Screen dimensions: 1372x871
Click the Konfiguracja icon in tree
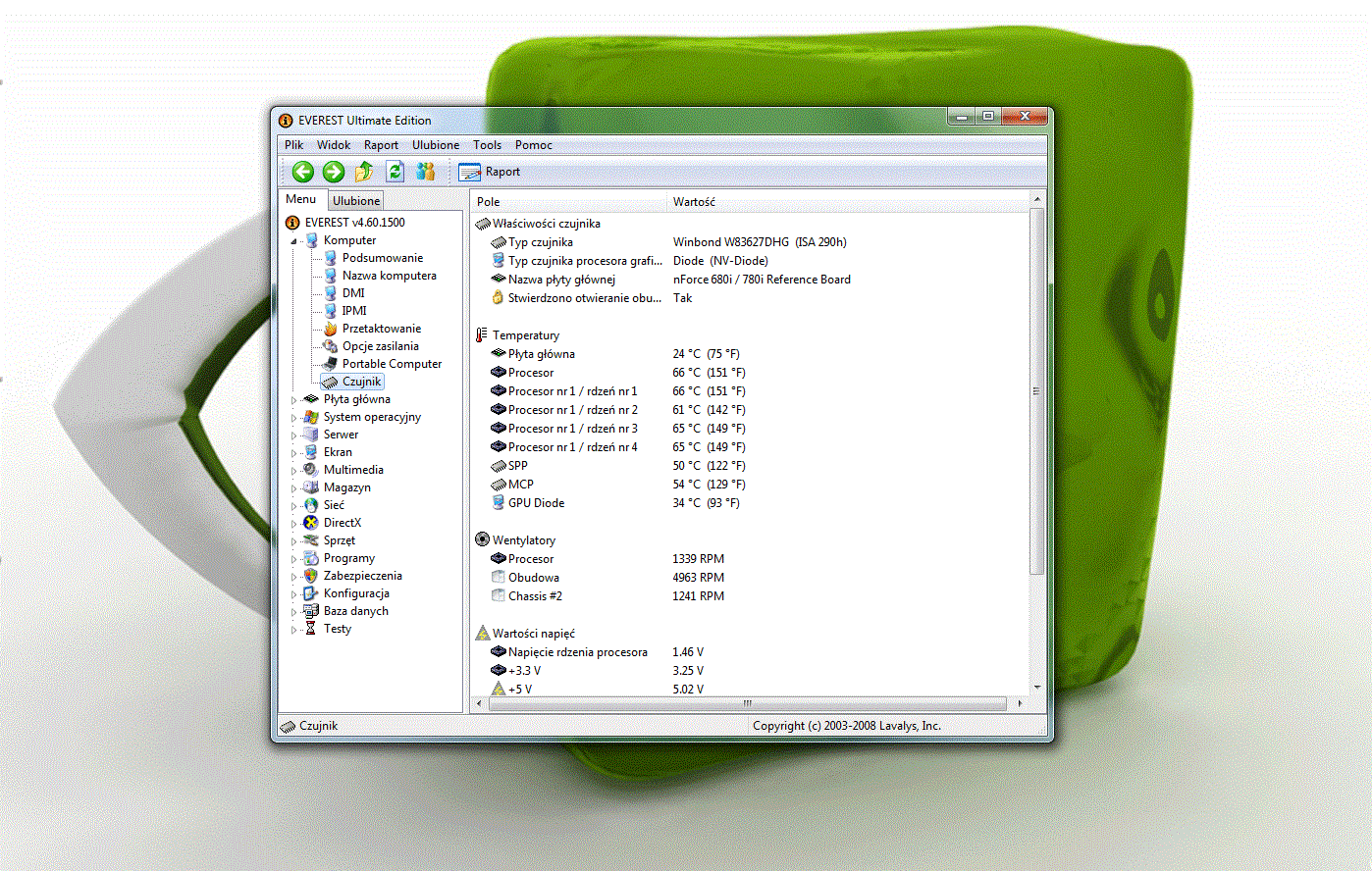click(311, 593)
